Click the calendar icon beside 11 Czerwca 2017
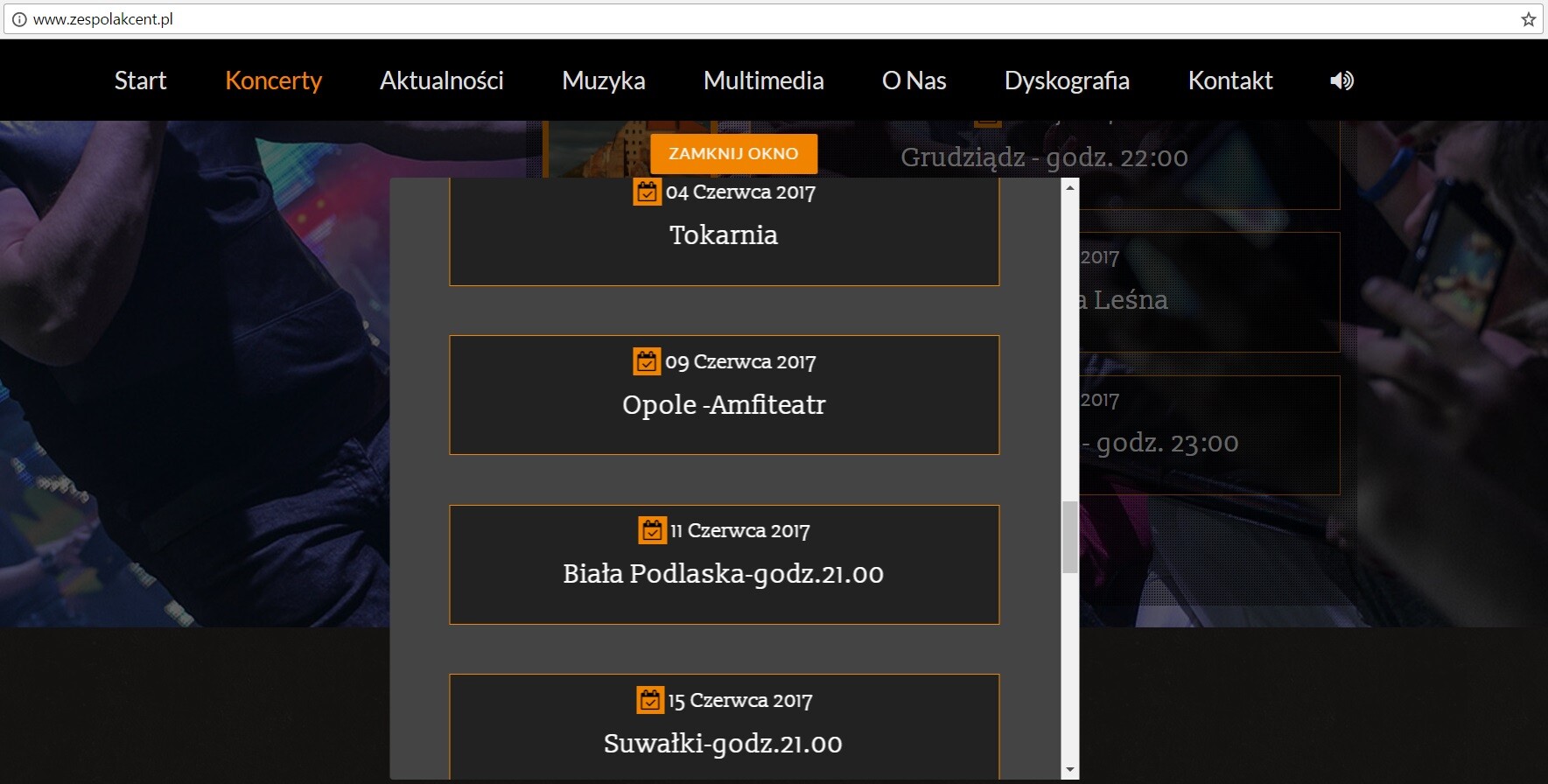1548x784 pixels. [652, 530]
